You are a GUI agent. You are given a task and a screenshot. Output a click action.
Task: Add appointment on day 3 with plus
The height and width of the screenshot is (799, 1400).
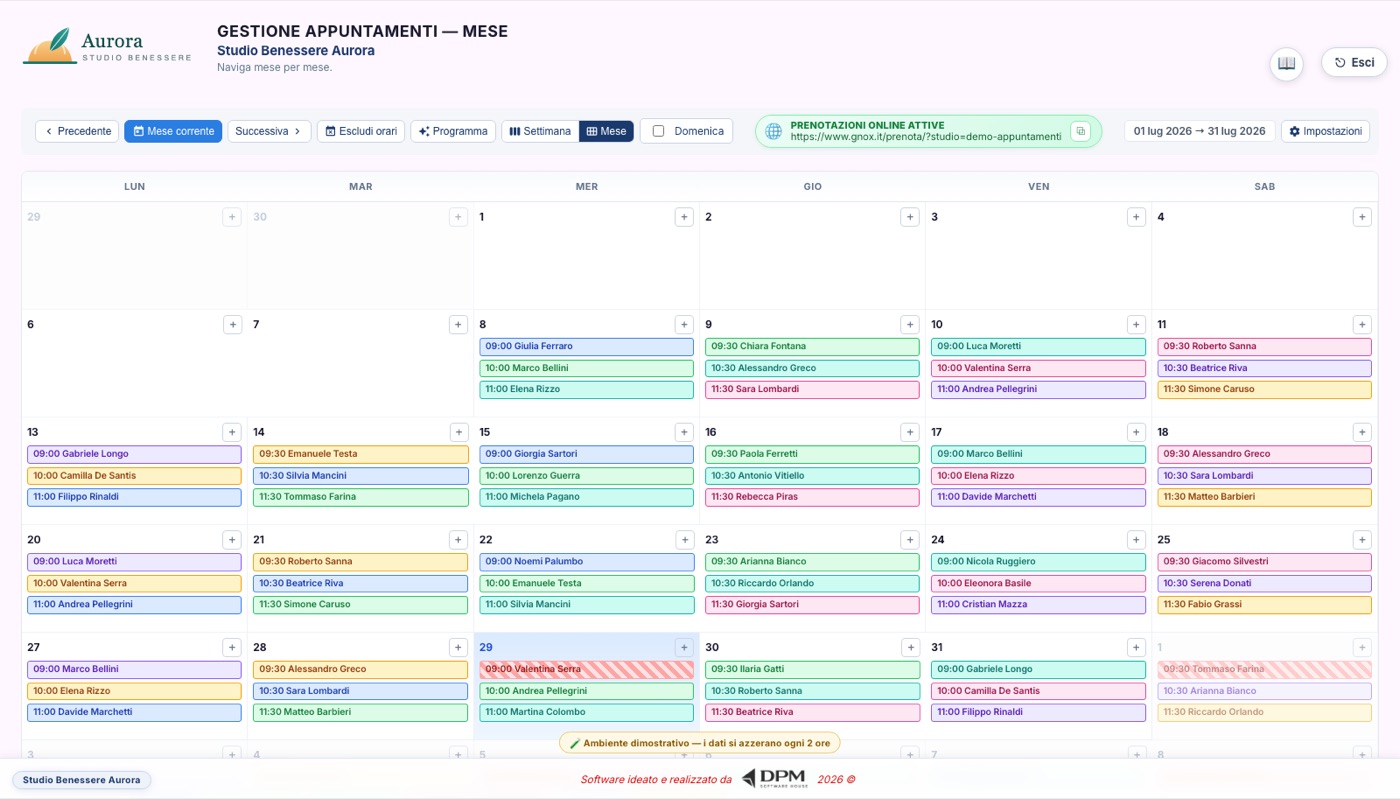[1136, 217]
